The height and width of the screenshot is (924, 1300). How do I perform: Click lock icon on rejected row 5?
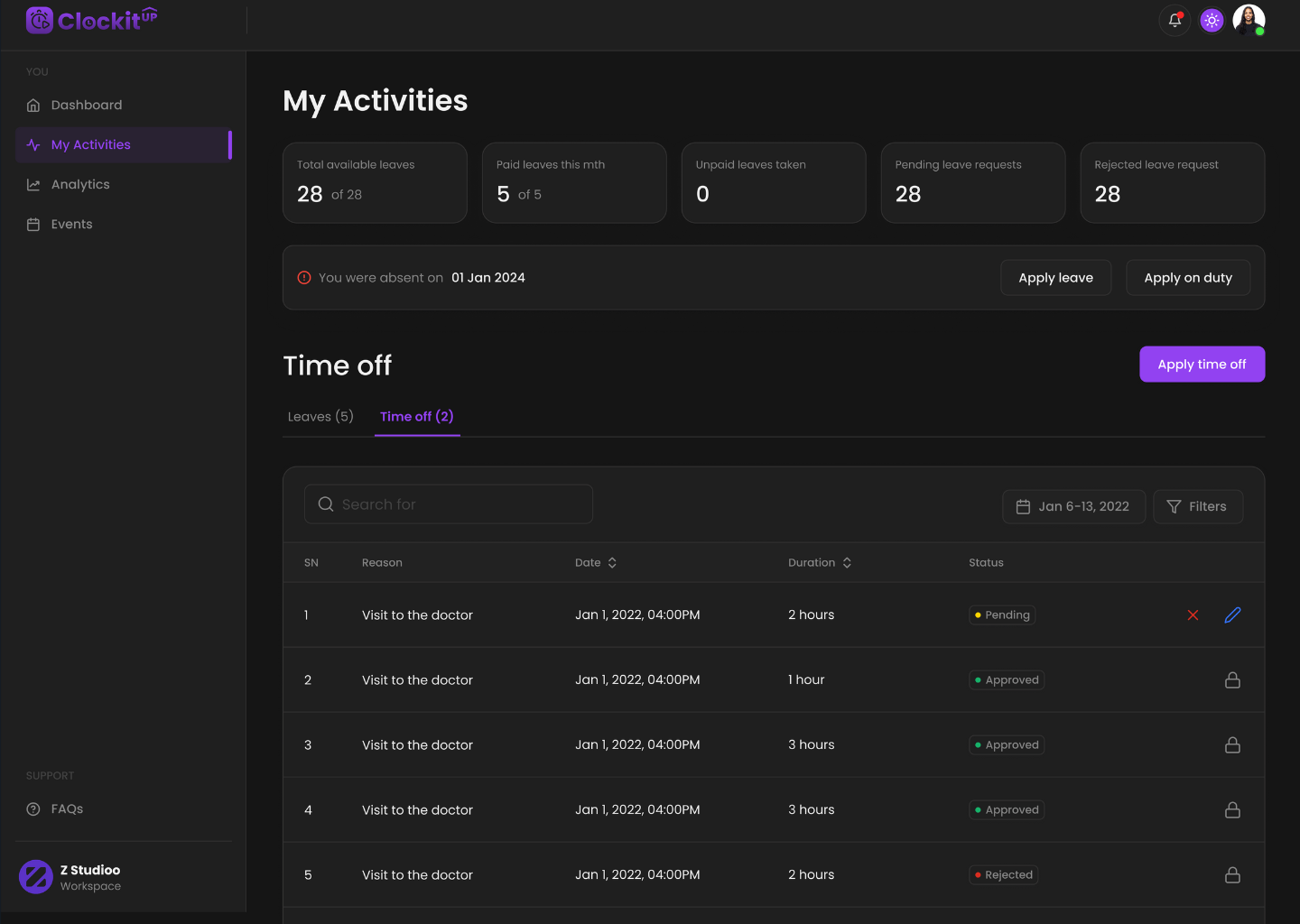[1232, 875]
